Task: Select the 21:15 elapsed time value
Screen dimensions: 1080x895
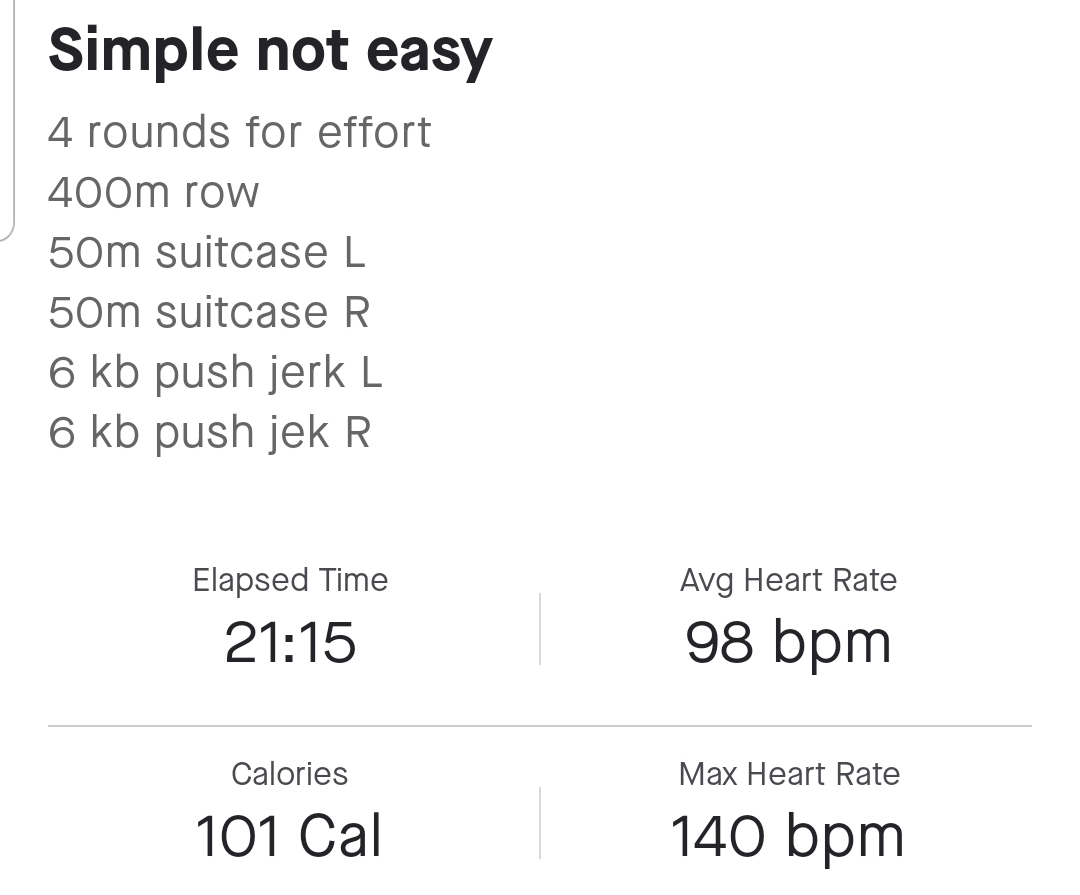Action: pyautogui.click(x=290, y=642)
